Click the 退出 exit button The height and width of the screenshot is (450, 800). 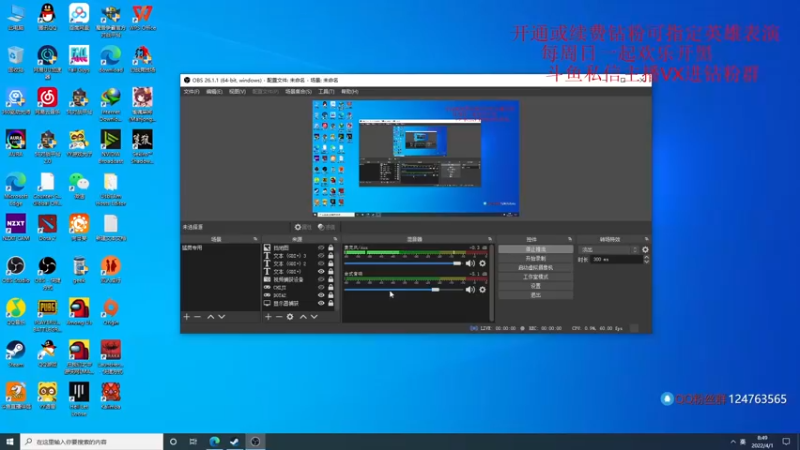tap(536, 295)
